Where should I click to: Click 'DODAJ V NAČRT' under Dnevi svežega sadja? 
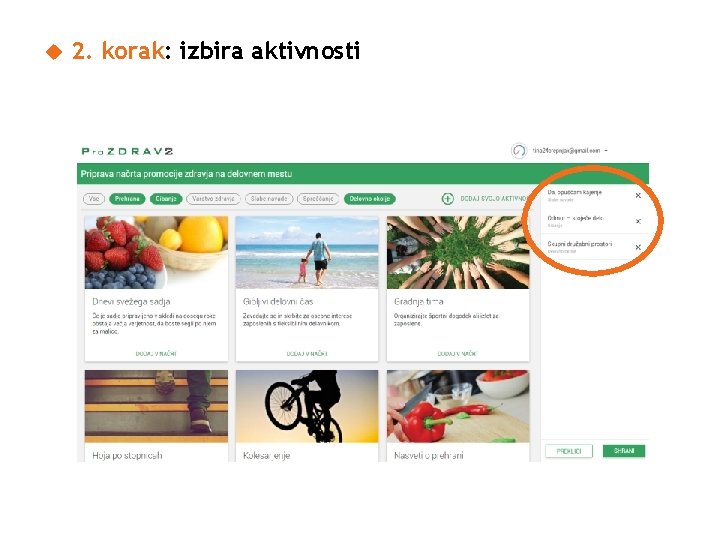[x=156, y=354]
